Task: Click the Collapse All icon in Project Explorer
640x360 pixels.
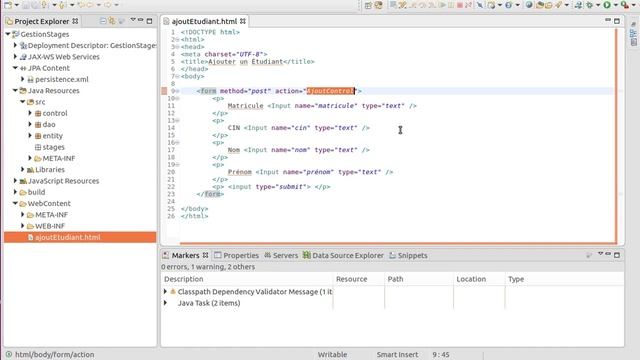Action: click(x=103, y=21)
